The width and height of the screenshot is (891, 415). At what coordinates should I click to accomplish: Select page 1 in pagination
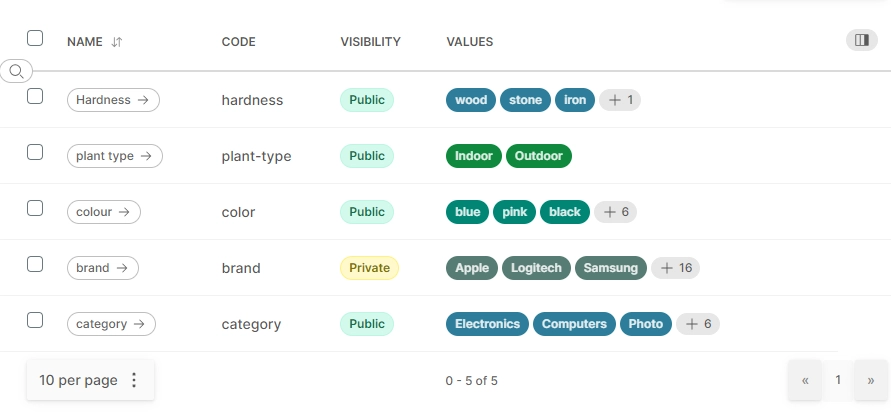click(x=838, y=380)
